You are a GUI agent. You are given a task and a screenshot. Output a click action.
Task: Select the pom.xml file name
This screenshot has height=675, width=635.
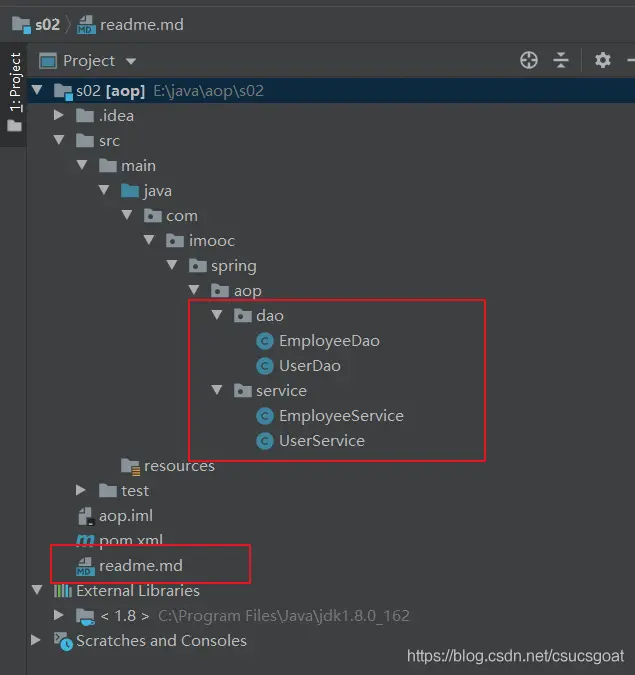[131, 541]
